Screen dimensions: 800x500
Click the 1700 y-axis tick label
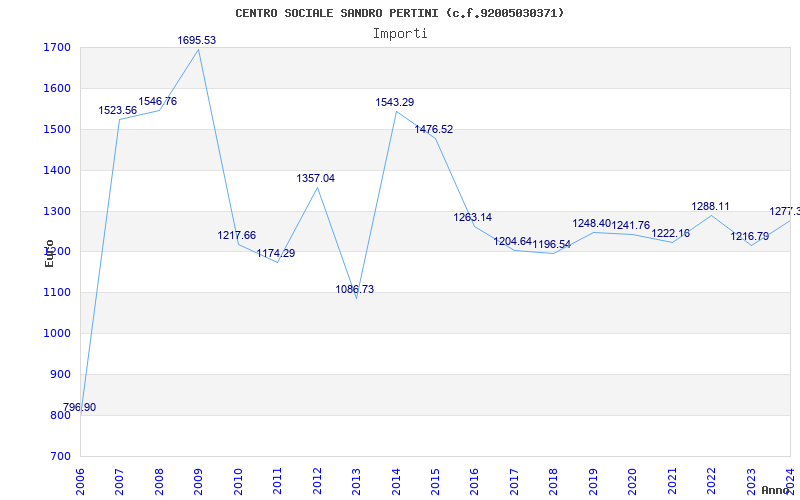click(57, 48)
